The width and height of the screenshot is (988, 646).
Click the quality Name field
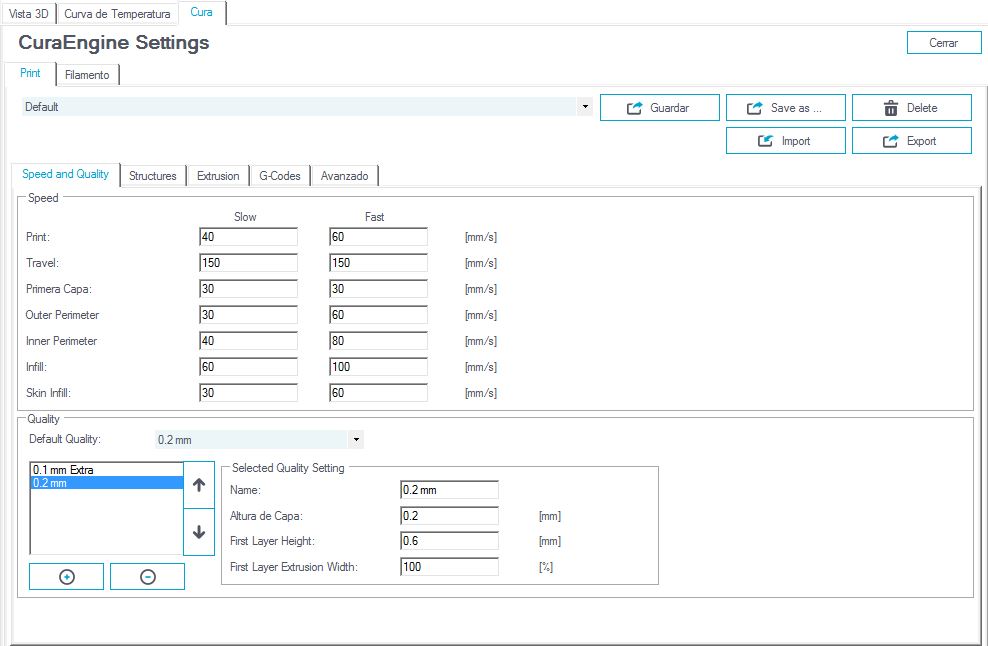[449, 490]
